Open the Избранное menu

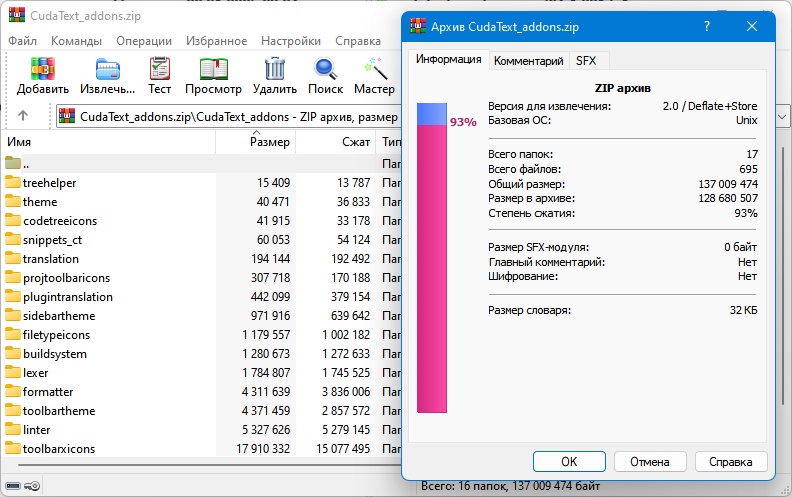[x=217, y=41]
